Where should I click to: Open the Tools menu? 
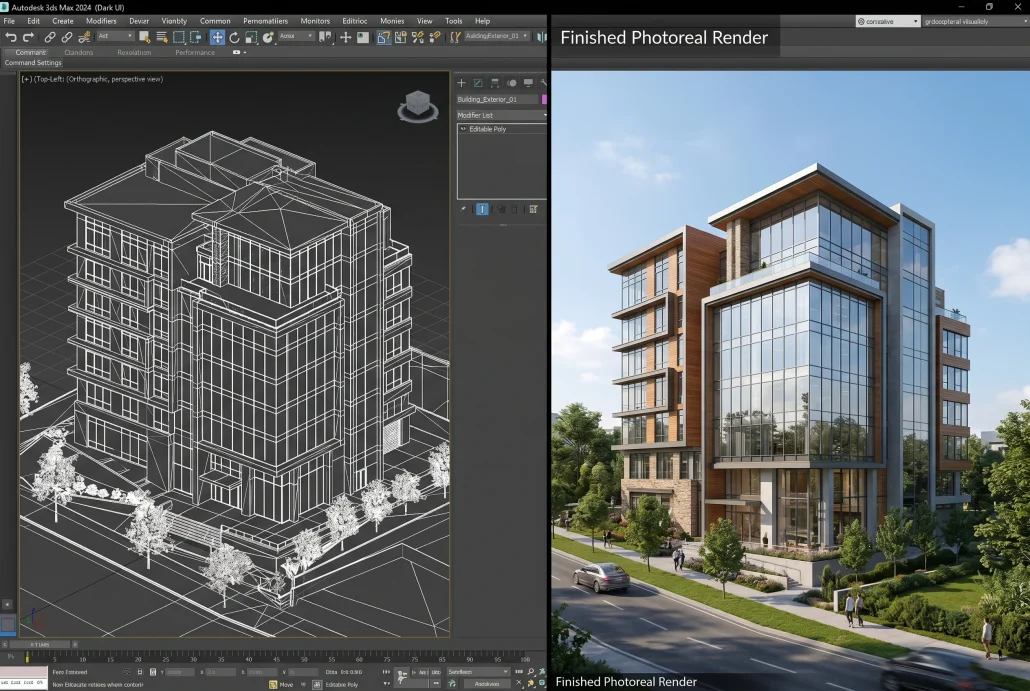453,21
